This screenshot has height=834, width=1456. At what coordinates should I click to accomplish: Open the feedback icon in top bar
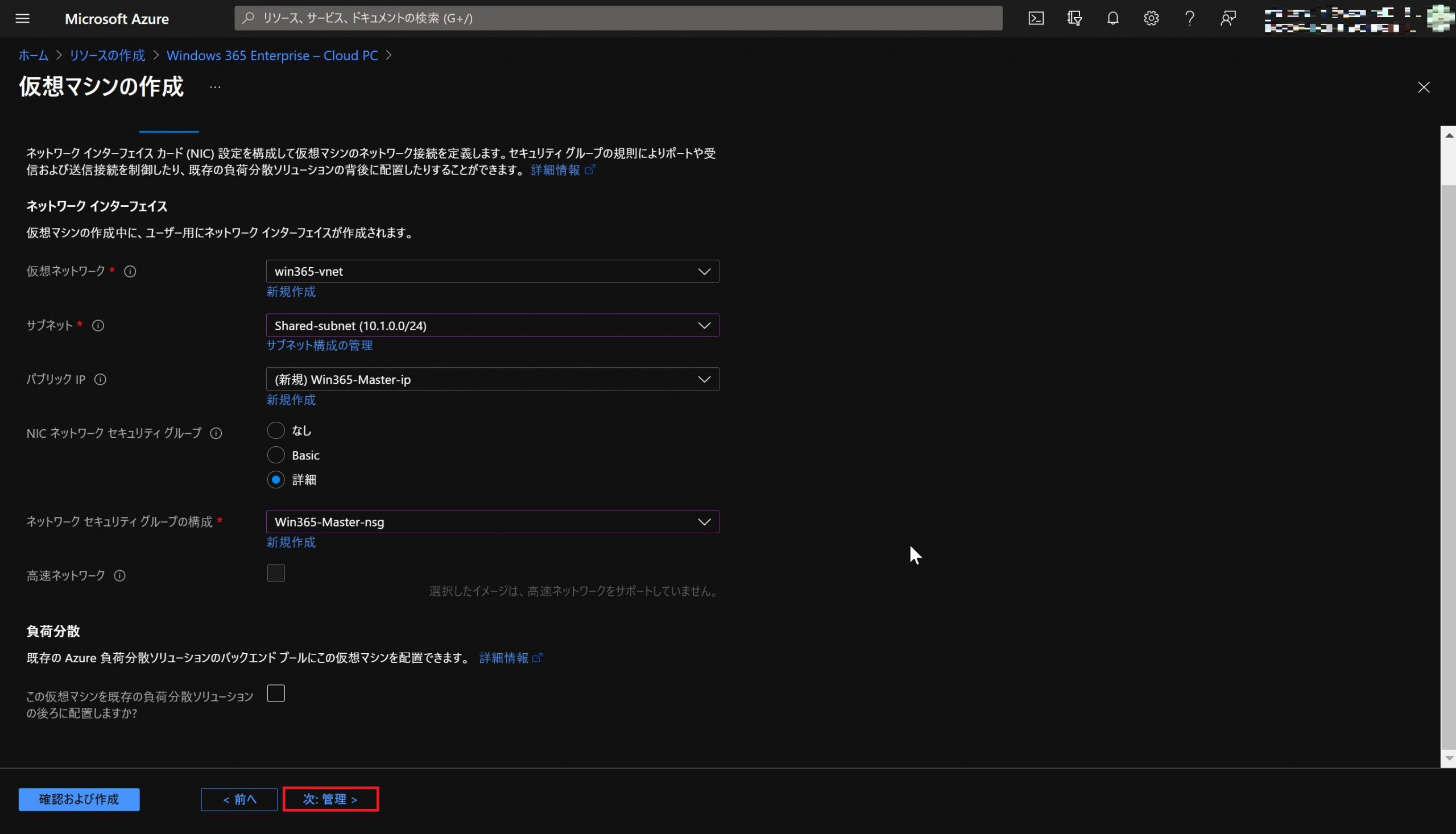click(x=1228, y=18)
